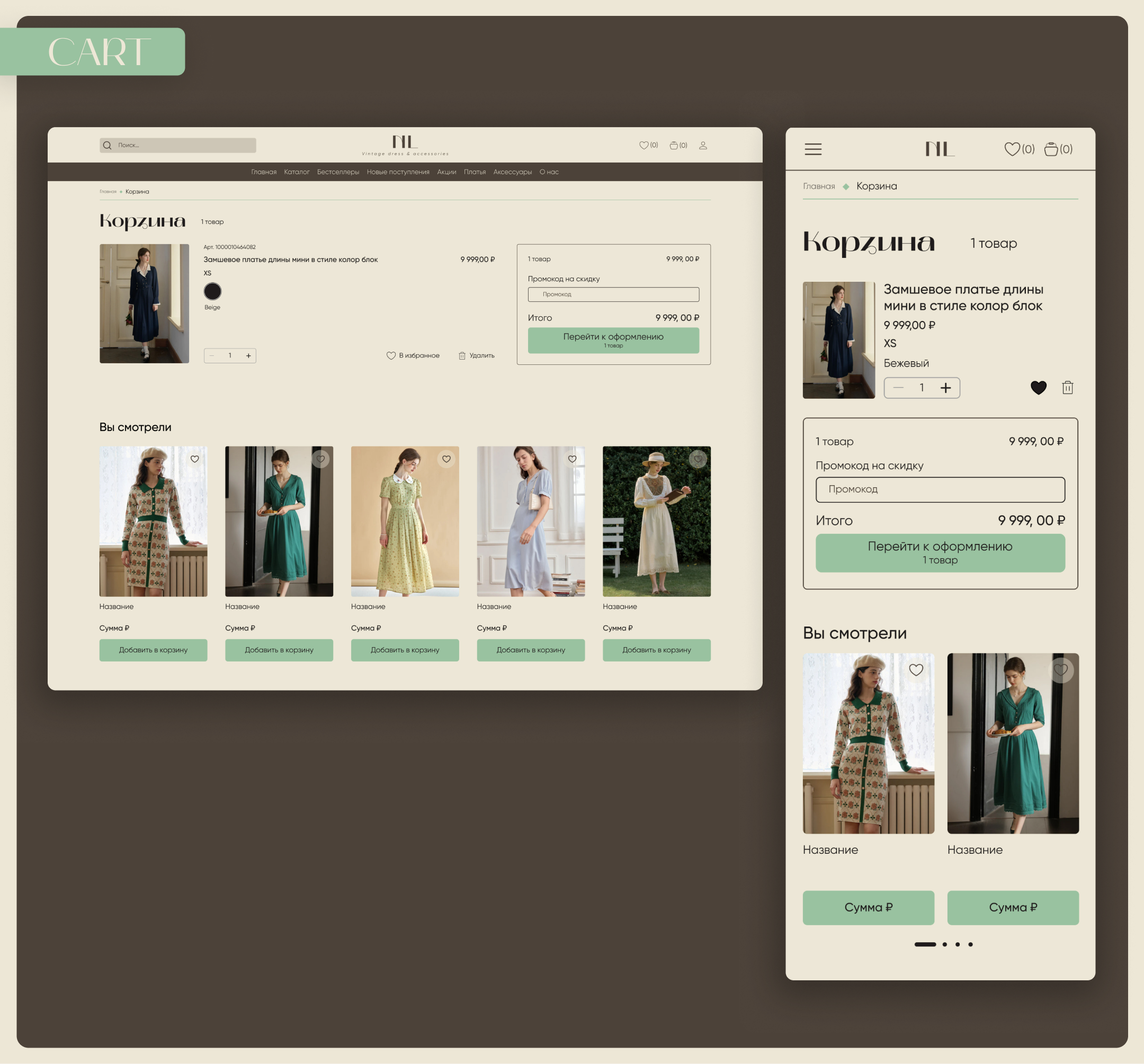
Task: Click Удалить link on desktop cart item
Action: pos(477,355)
